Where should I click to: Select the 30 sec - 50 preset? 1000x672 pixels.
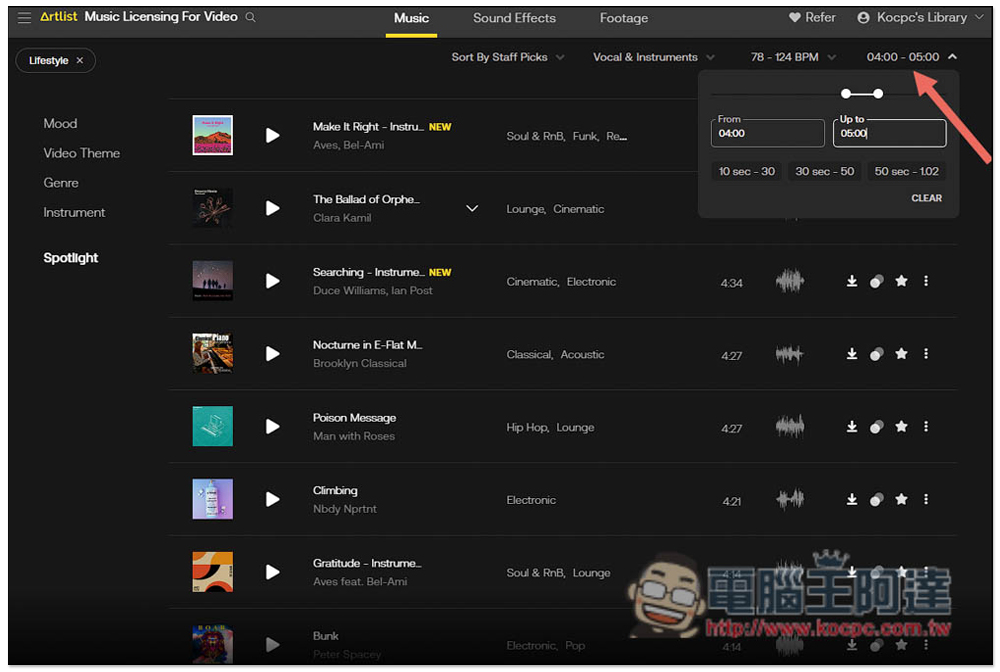[824, 171]
